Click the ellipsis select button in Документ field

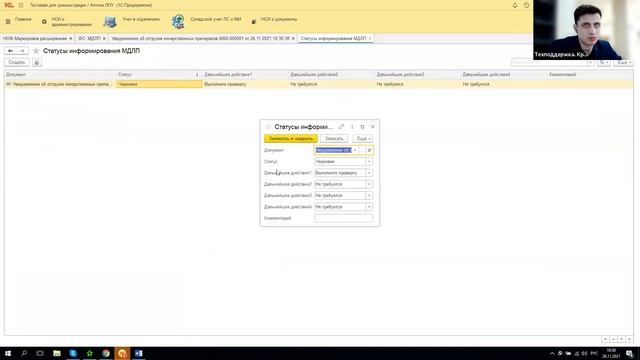click(362, 150)
